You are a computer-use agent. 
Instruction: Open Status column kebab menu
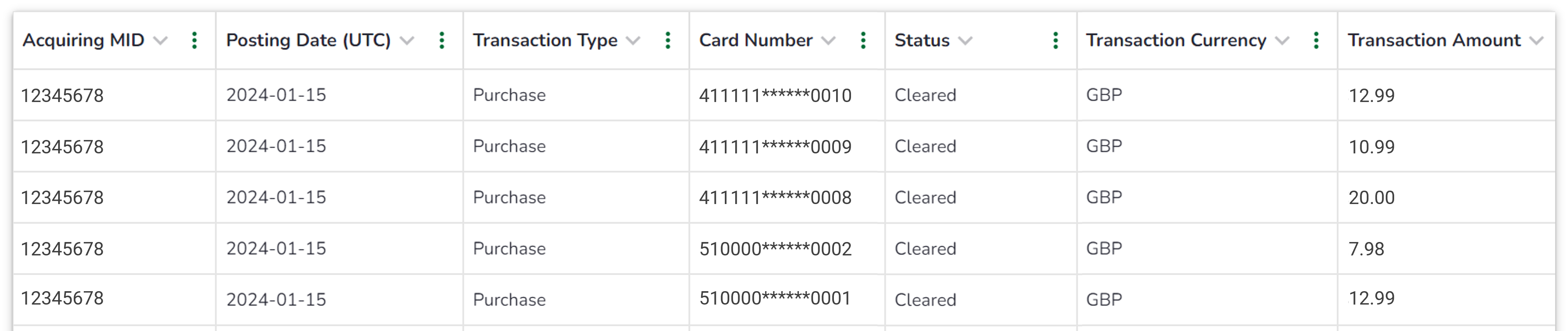click(1055, 41)
